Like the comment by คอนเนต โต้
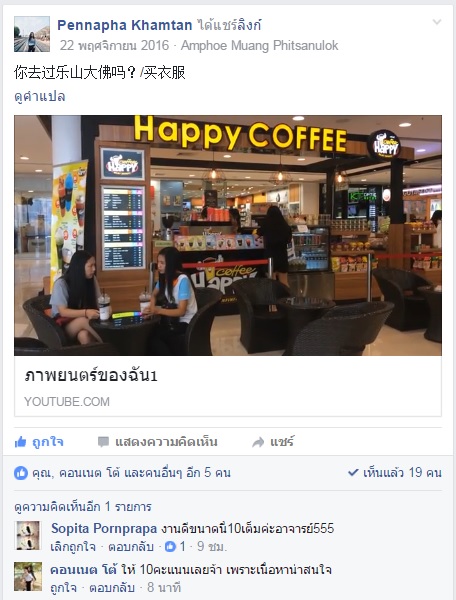This screenshot has height=600, width=456. click(x=64, y=587)
